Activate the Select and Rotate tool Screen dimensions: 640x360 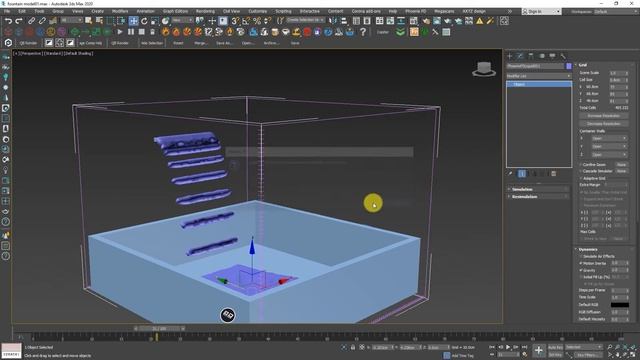(144, 21)
